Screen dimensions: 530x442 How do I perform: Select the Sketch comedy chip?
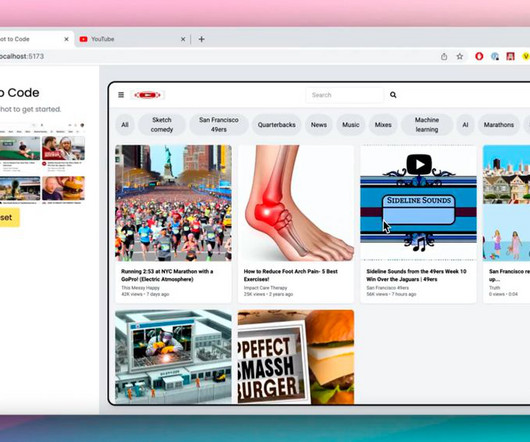[162, 125]
